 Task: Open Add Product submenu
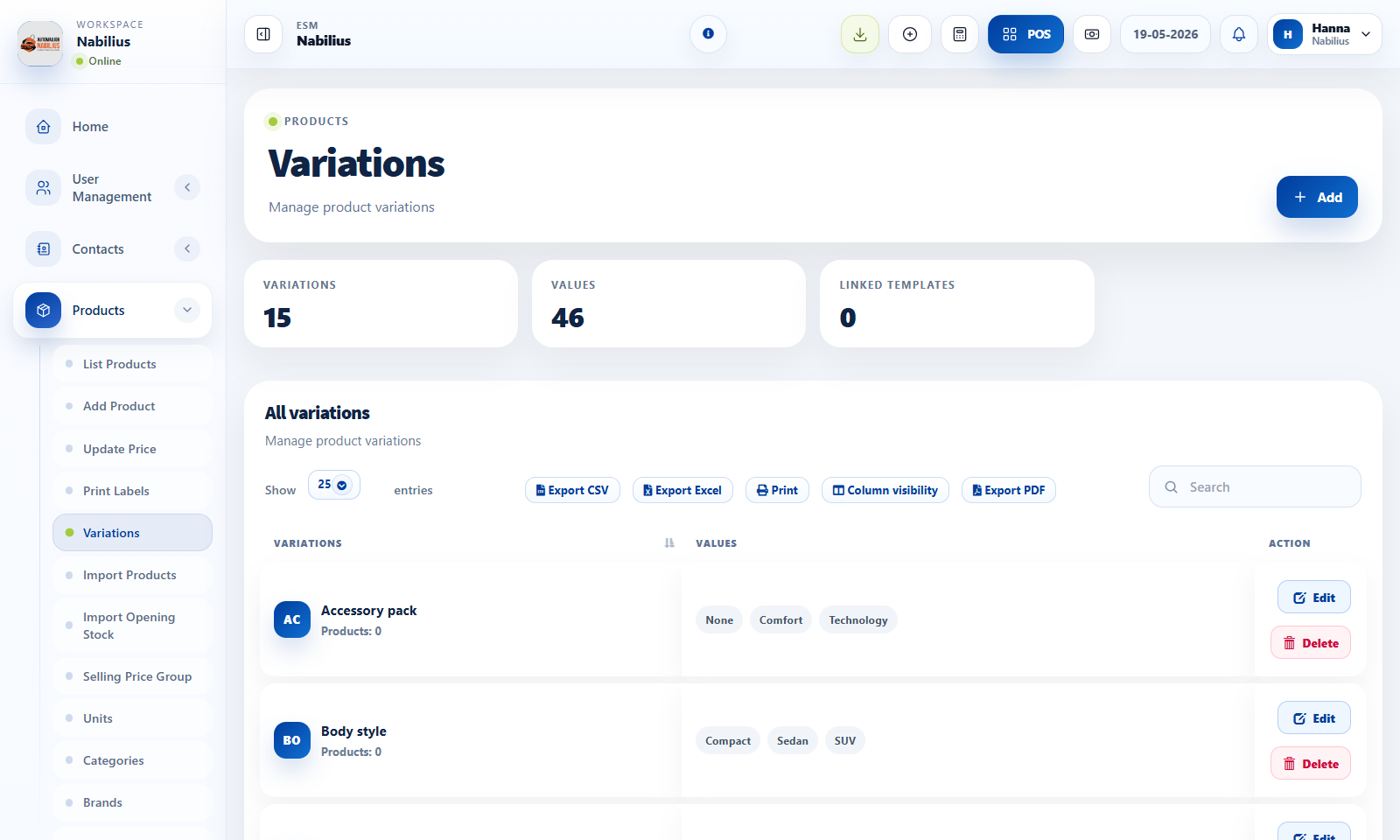(132, 406)
